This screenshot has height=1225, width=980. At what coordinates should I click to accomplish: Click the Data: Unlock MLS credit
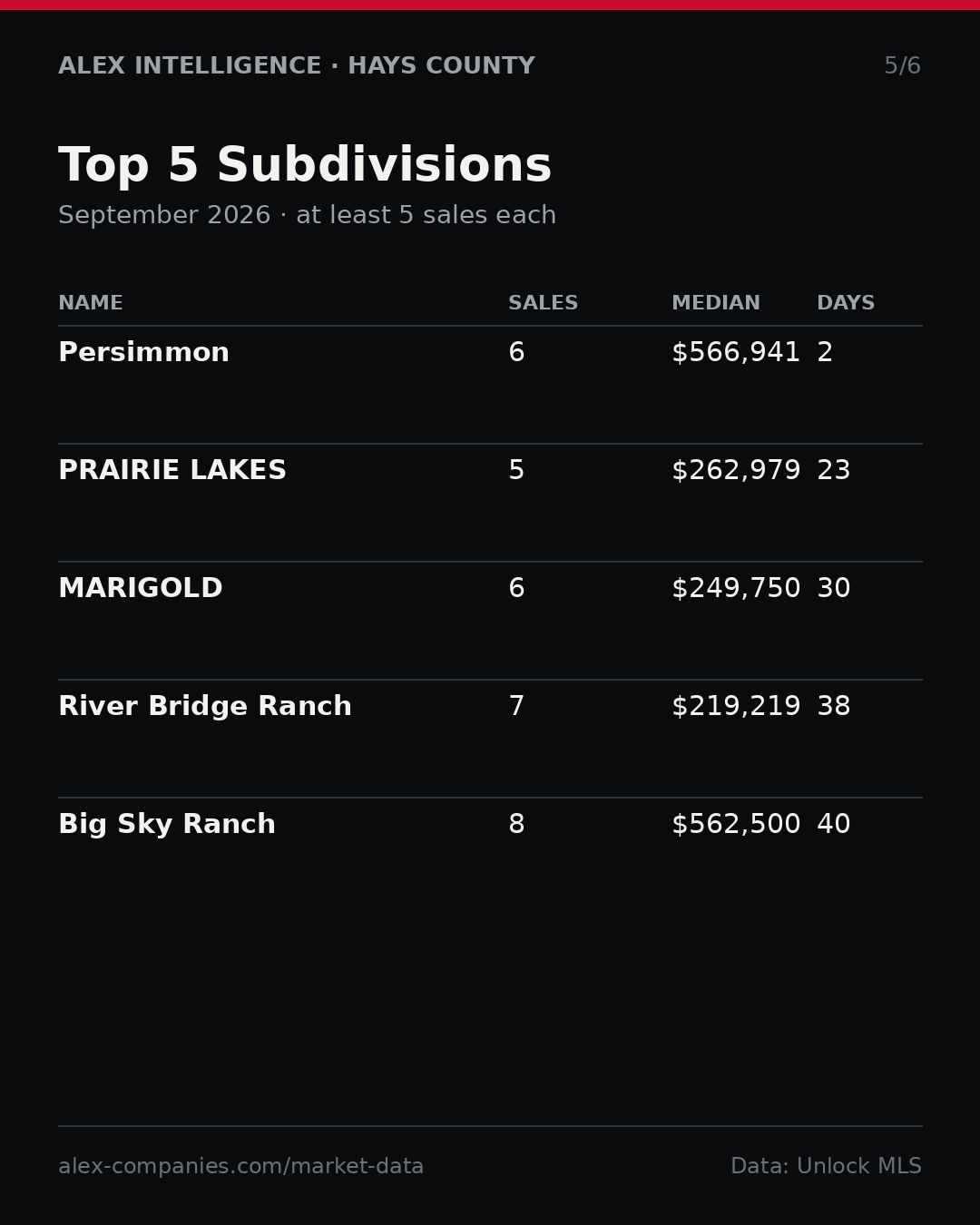[826, 1166]
